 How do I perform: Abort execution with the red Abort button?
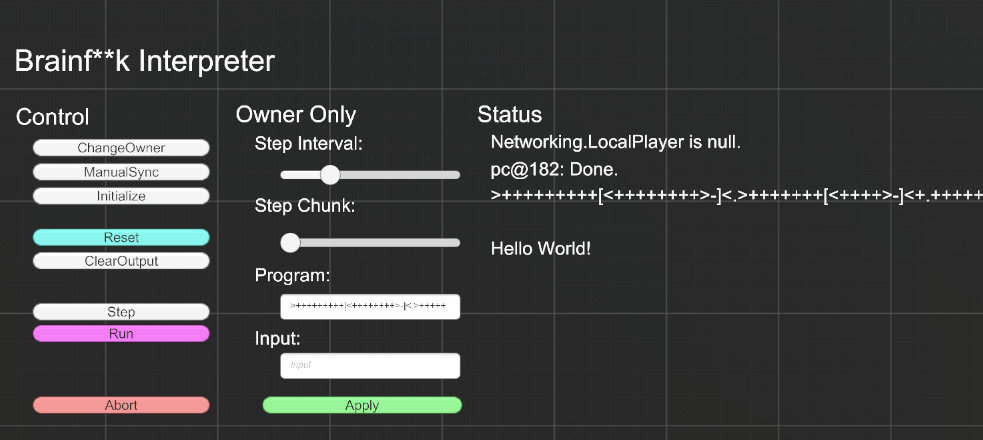[x=121, y=405]
